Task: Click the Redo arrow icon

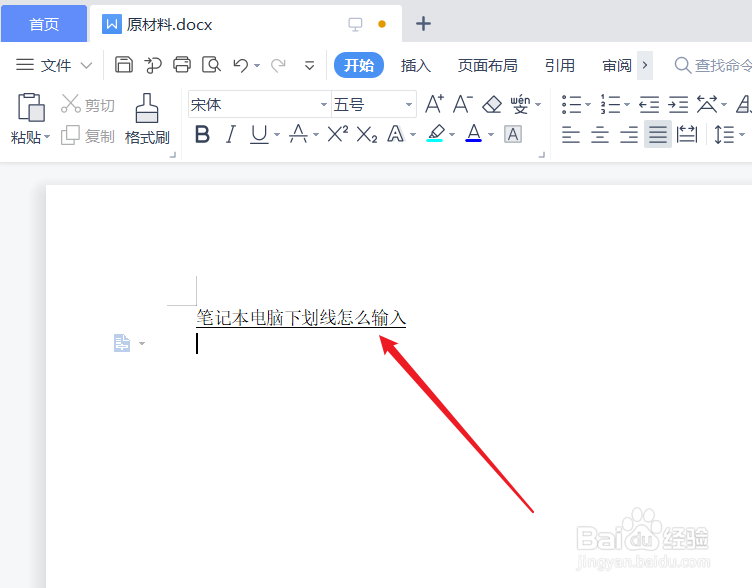Action: tap(278, 65)
